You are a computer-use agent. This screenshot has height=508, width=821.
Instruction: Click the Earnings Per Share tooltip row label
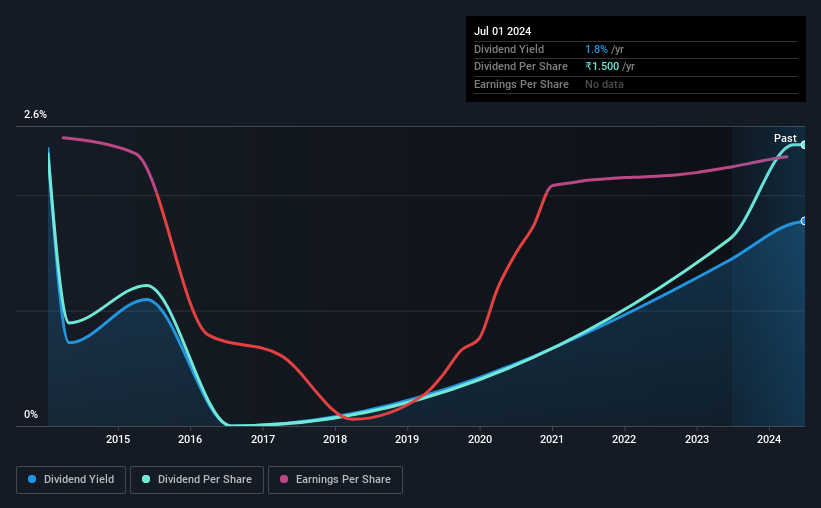tap(522, 84)
